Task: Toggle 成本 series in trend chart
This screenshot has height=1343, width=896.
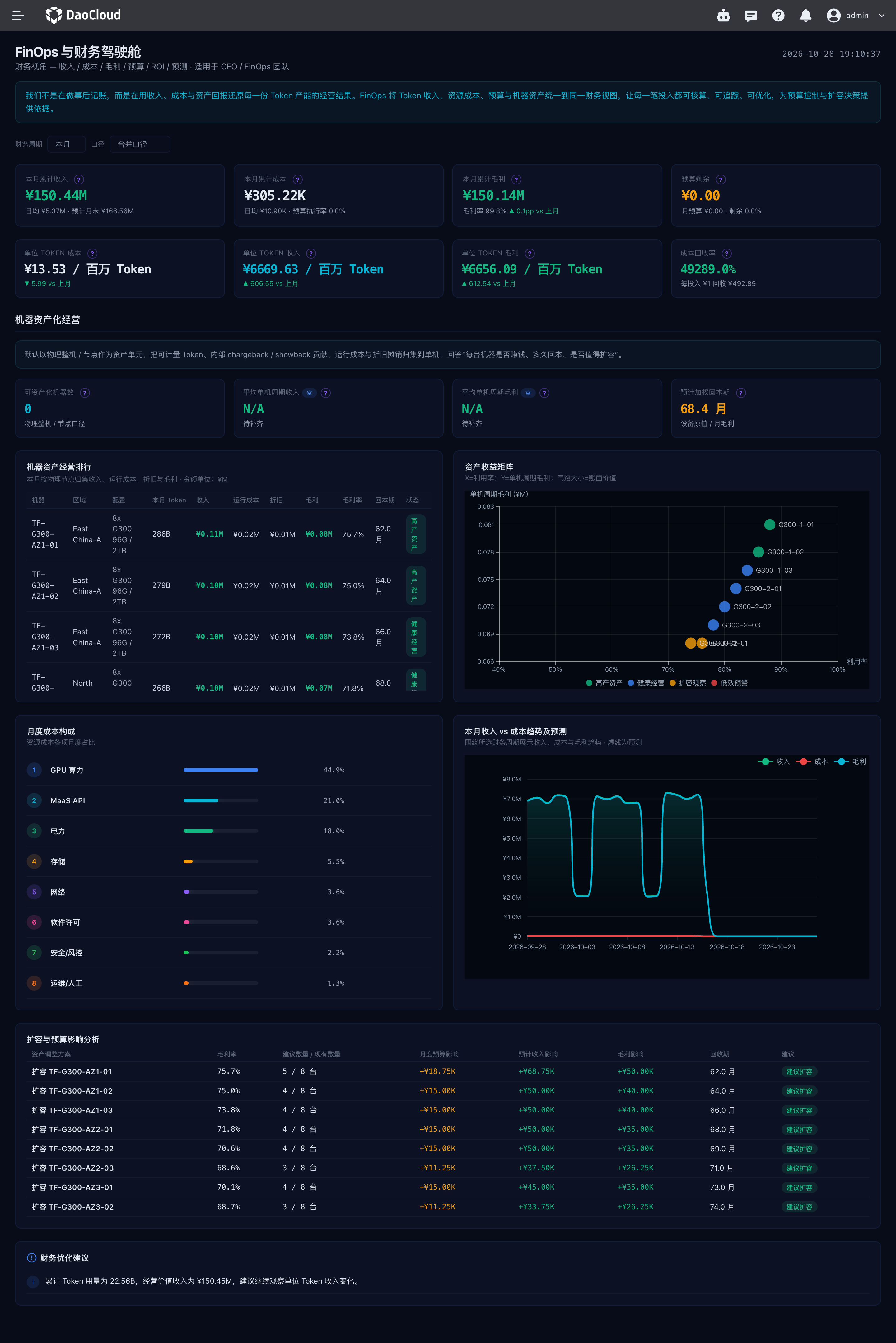Action: point(812,762)
